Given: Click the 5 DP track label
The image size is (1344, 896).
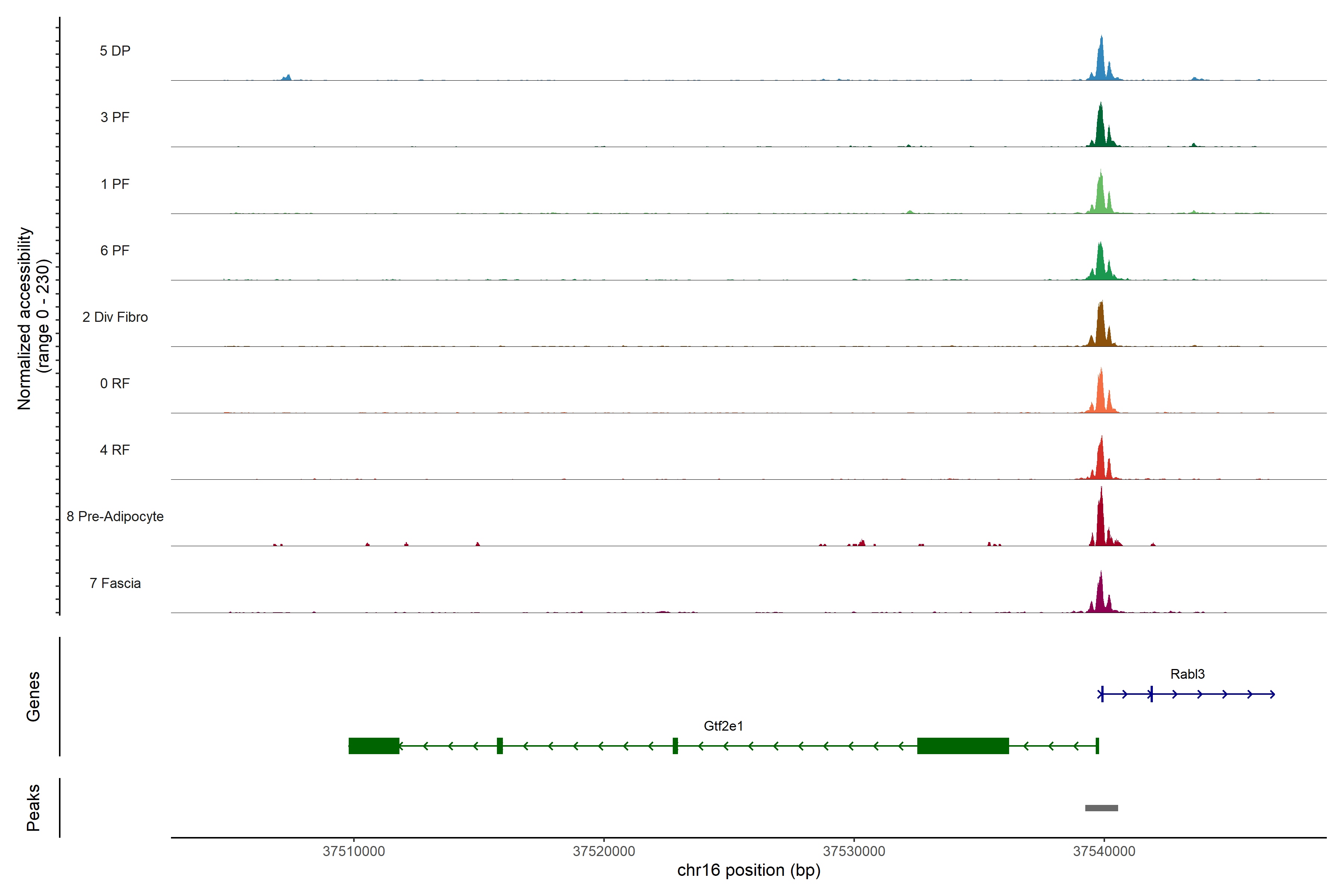Looking at the screenshot, I should (115, 51).
